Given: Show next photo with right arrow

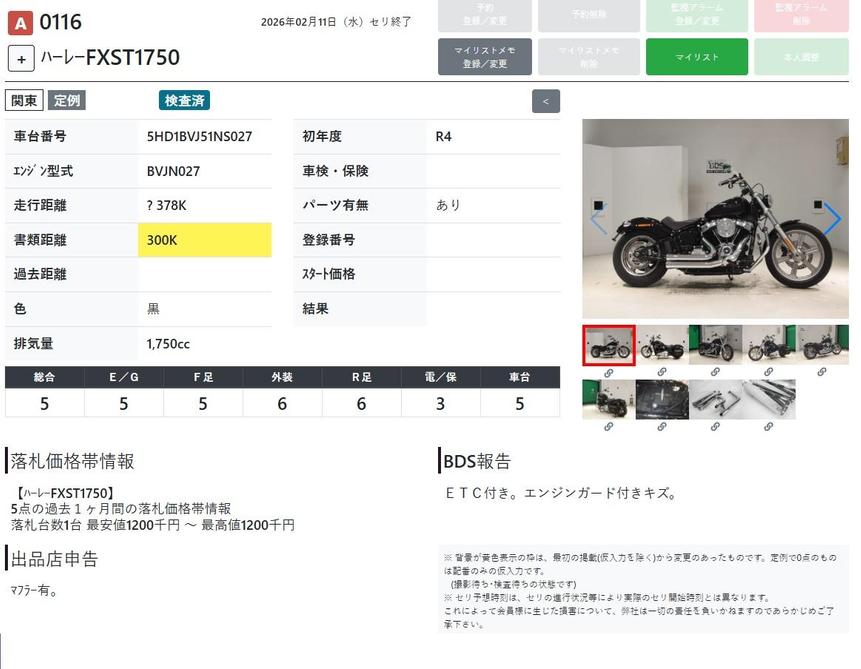Looking at the screenshot, I should point(832,219).
